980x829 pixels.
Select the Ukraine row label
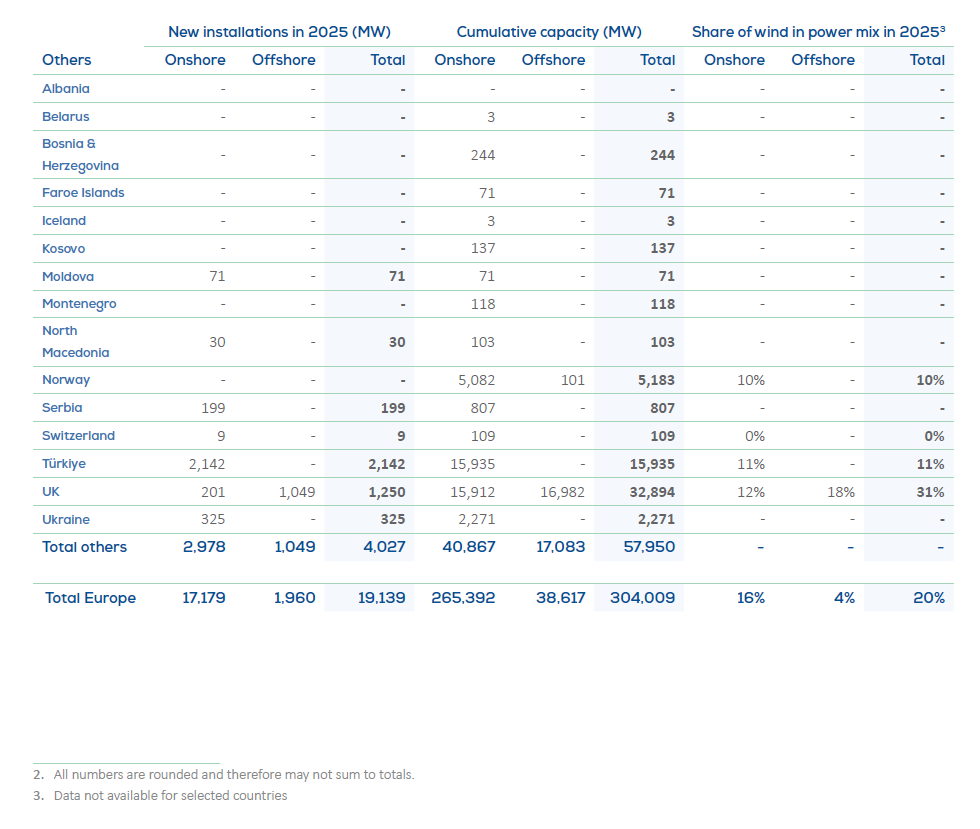point(66,520)
